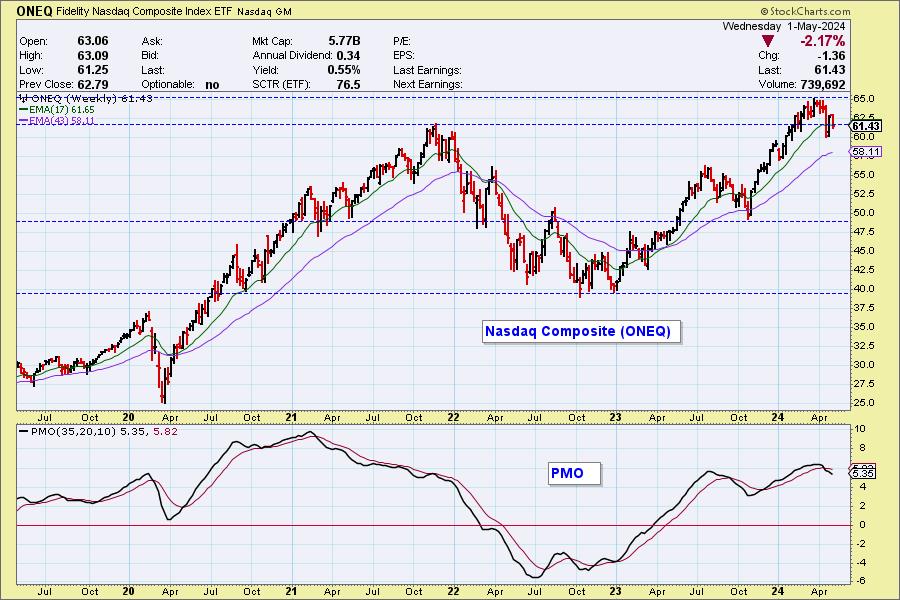Click the 'P/E:' label
The width and height of the screenshot is (900, 600).
[402, 41]
